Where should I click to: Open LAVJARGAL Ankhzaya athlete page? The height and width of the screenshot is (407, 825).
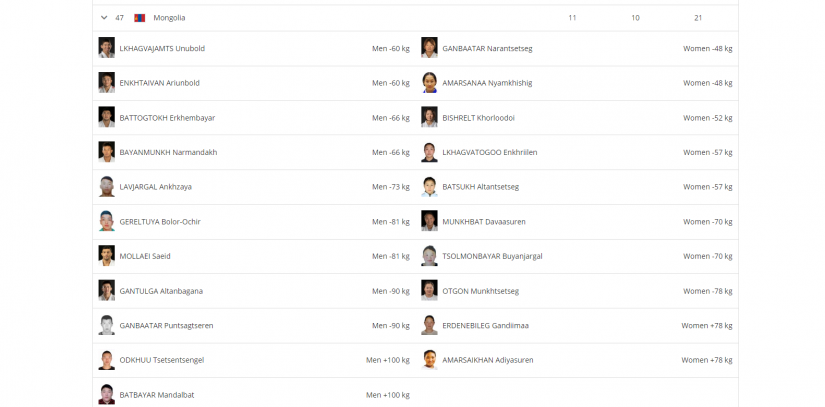pyautogui.click(x=155, y=187)
